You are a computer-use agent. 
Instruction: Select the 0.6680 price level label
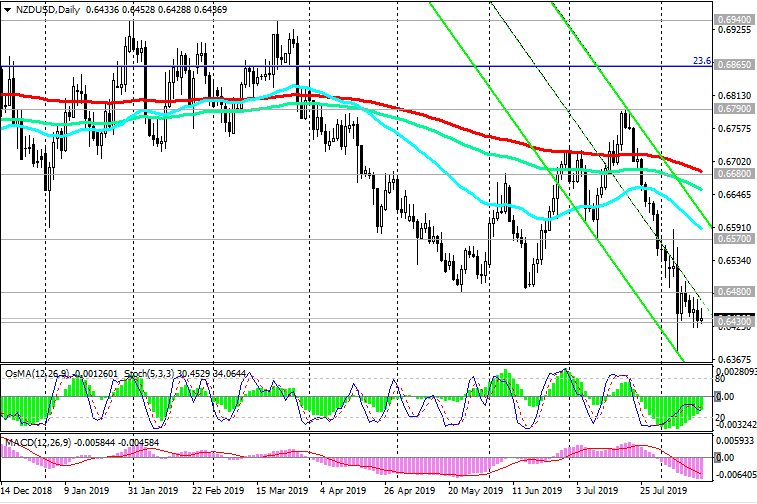pyautogui.click(x=734, y=173)
